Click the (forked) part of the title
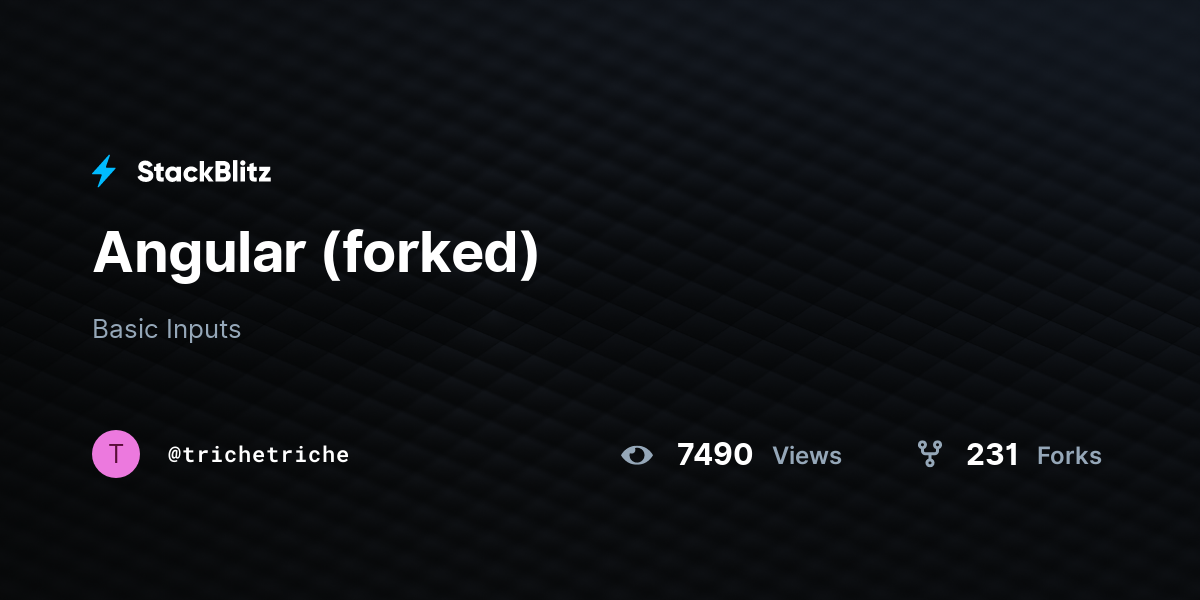This screenshot has width=1200, height=600. click(431, 254)
